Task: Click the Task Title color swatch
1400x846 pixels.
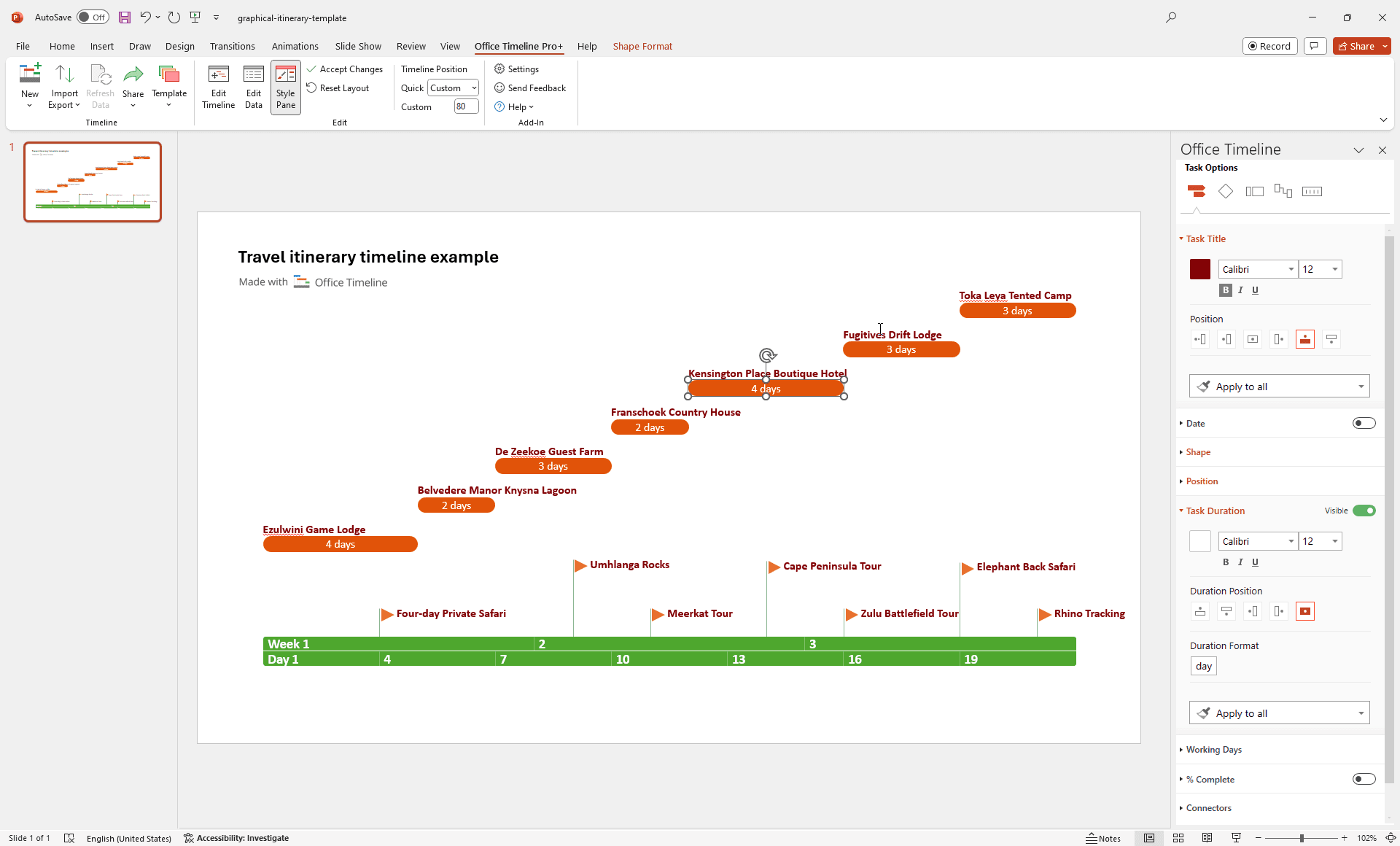Action: [1199, 268]
